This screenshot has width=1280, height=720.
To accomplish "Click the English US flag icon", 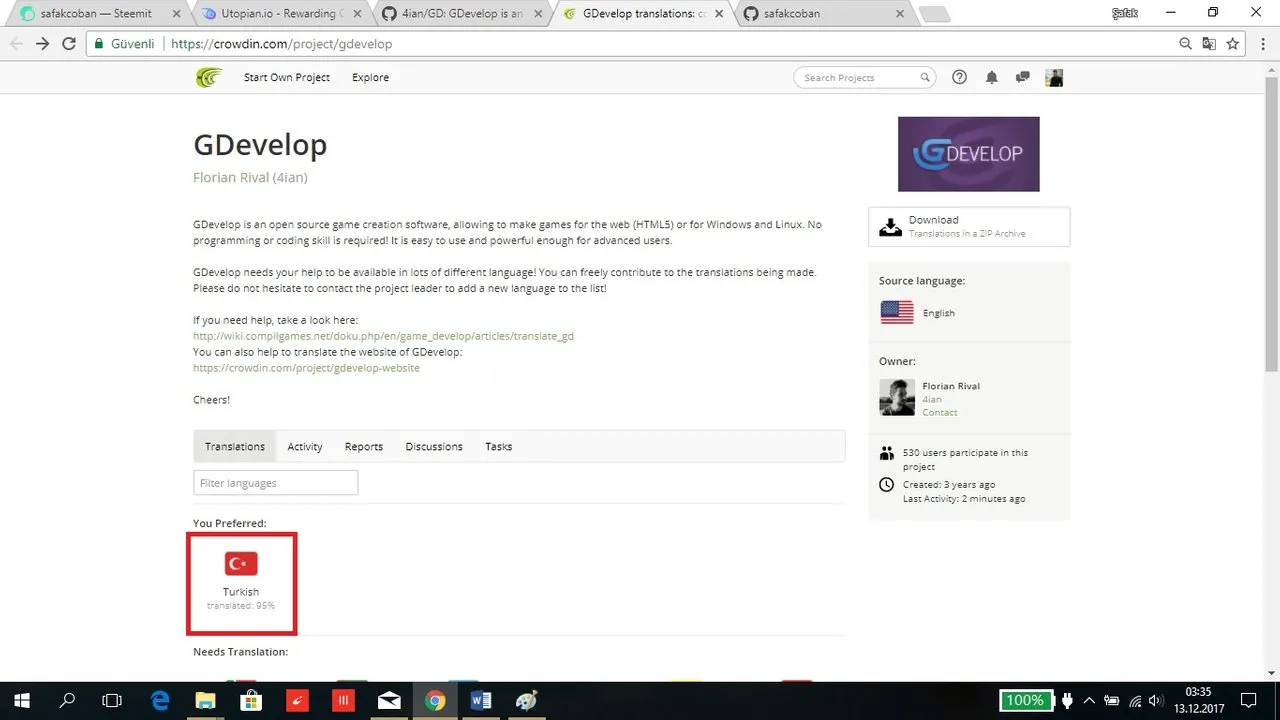I will [x=897, y=312].
